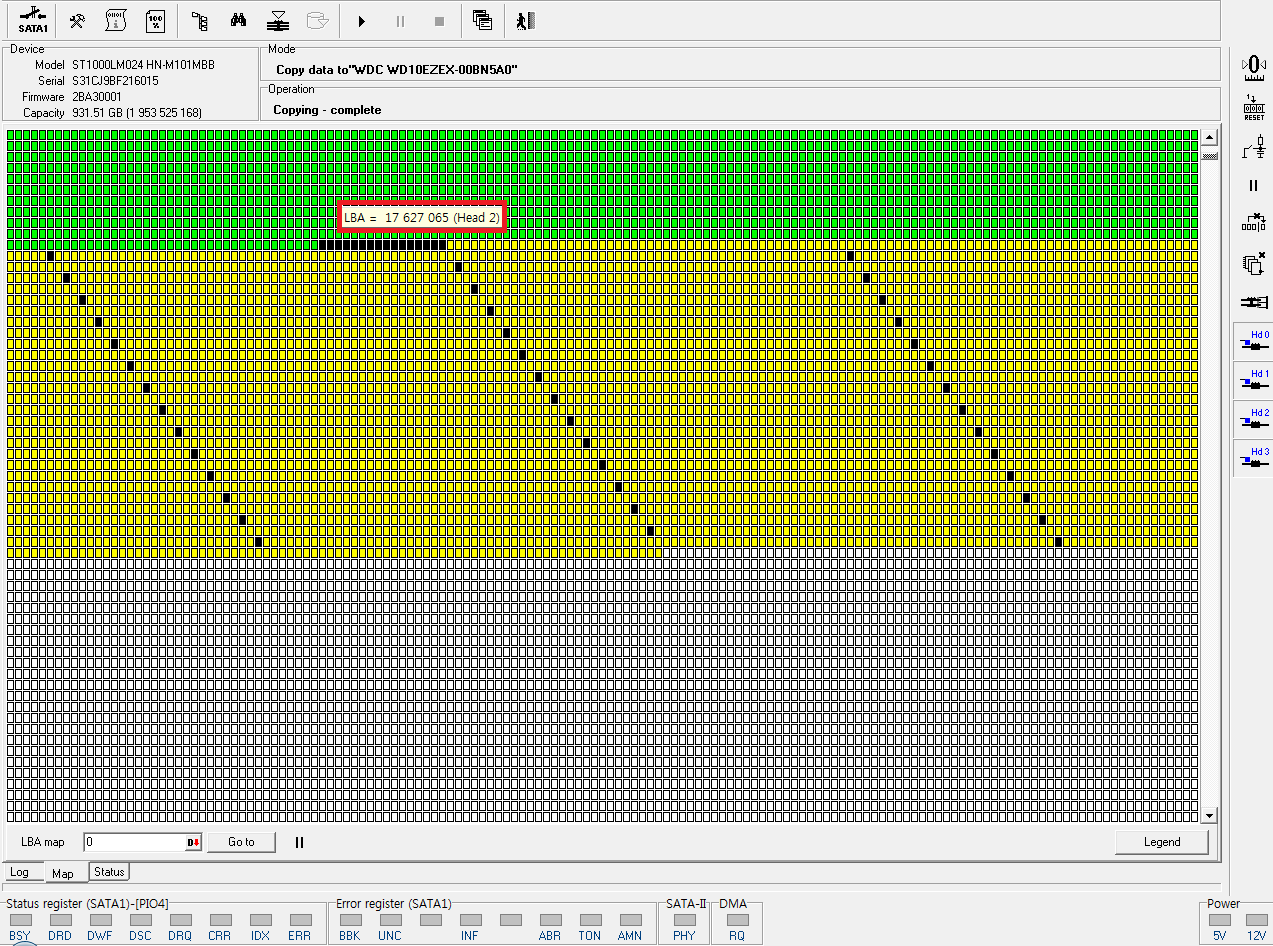
Task: Switch to the Map tab
Action: click(63, 873)
